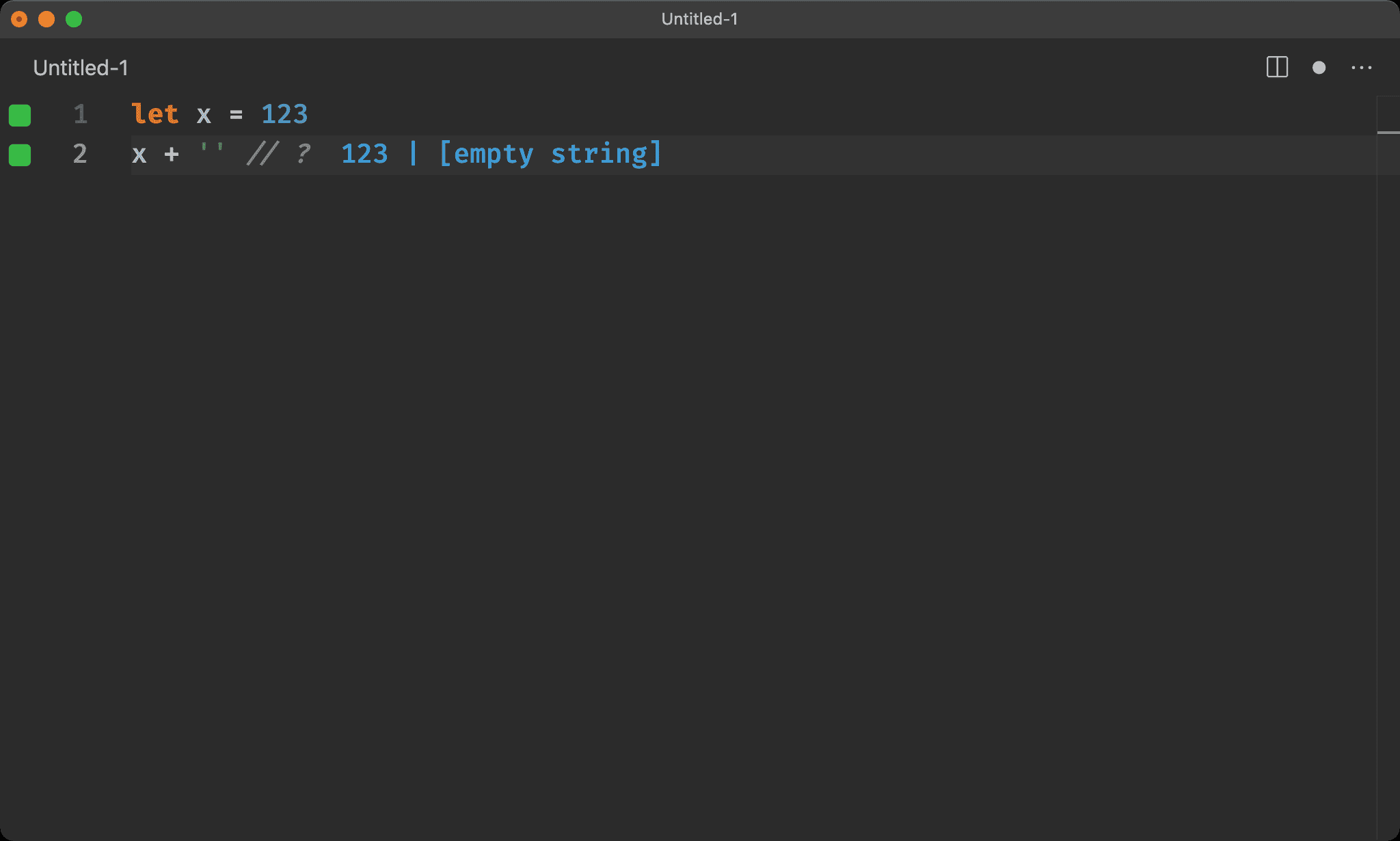
Task: Click the scrollbar slider at top right
Action: [1388, 114]
